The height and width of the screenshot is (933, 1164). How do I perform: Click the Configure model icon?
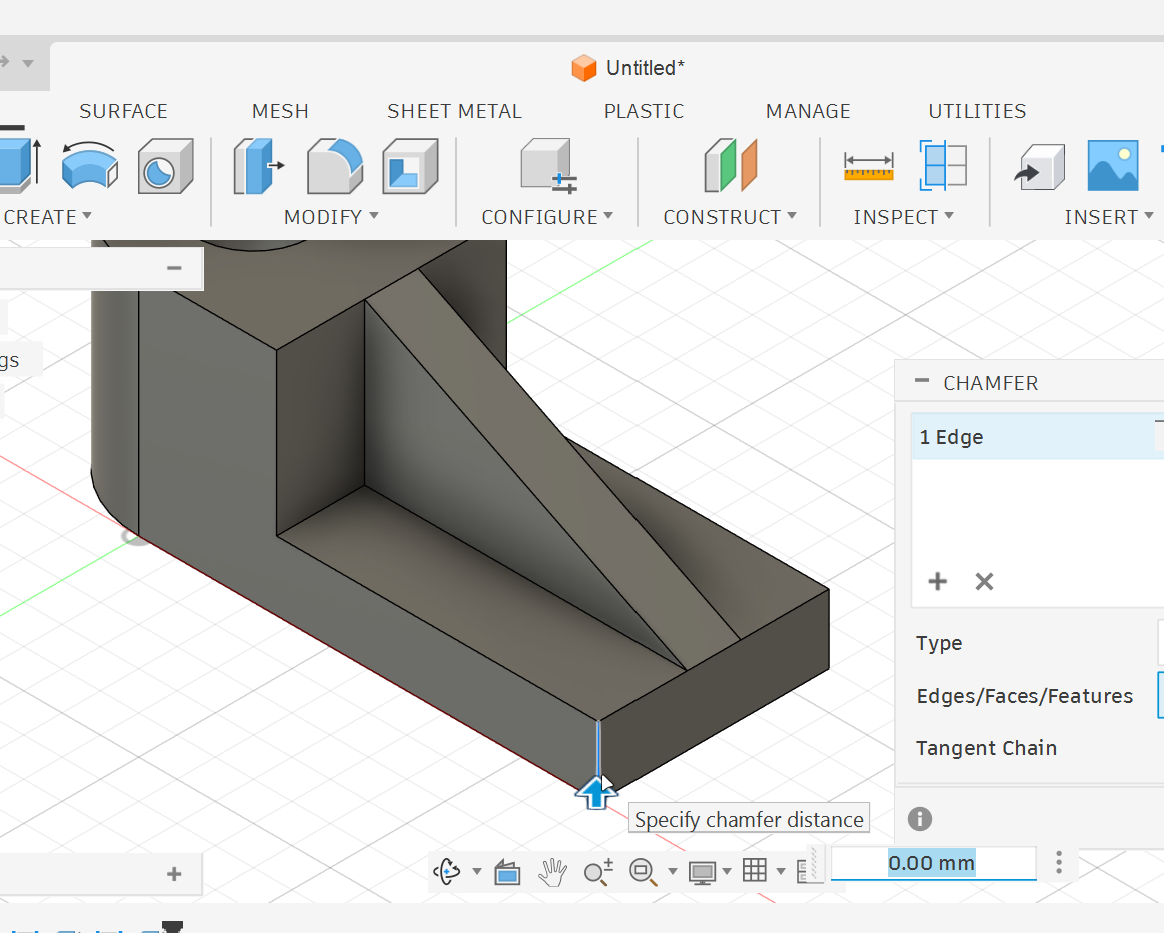coord(548,166)
